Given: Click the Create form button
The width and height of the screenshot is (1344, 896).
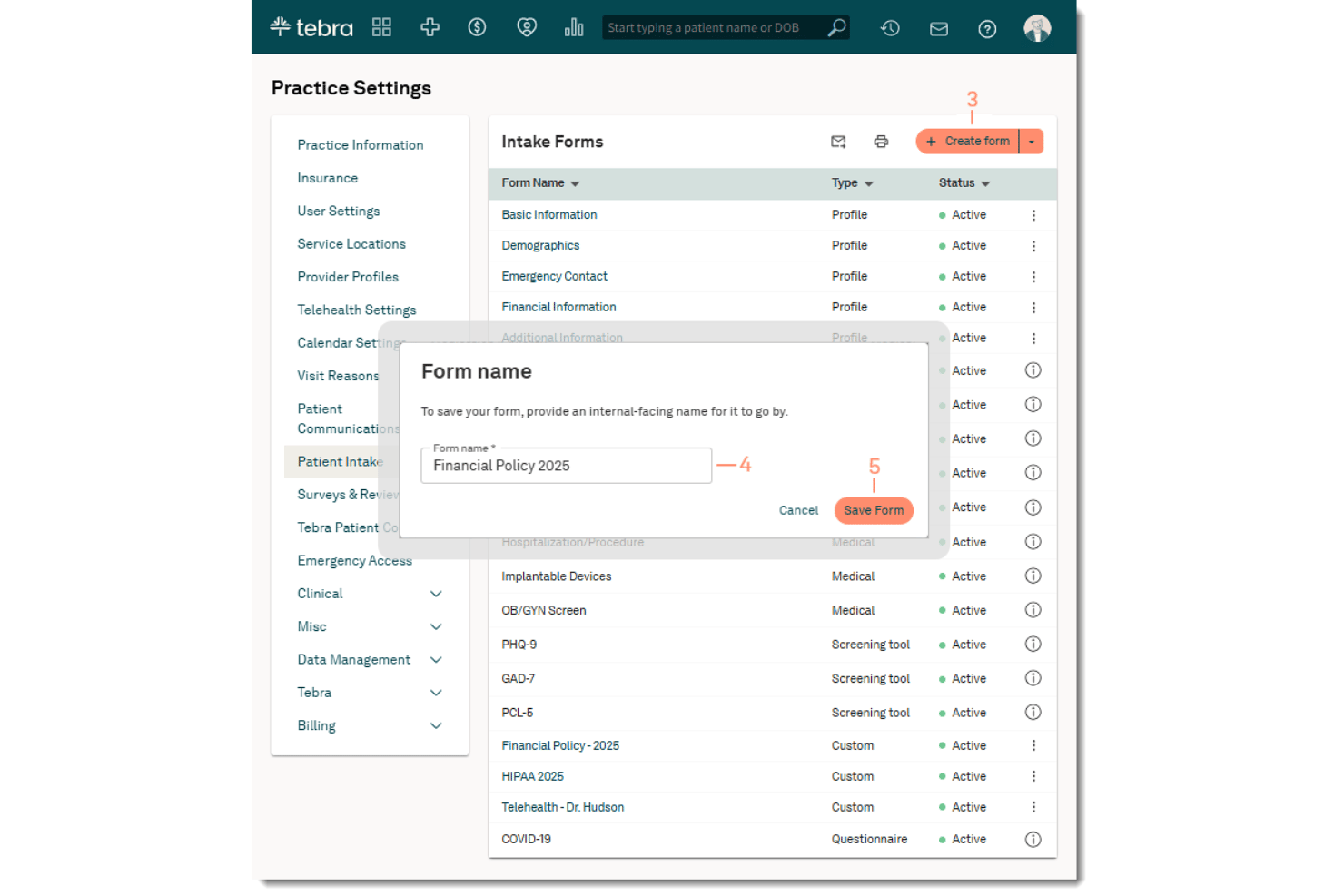Looking at the screenshot, I should [968, 142].
